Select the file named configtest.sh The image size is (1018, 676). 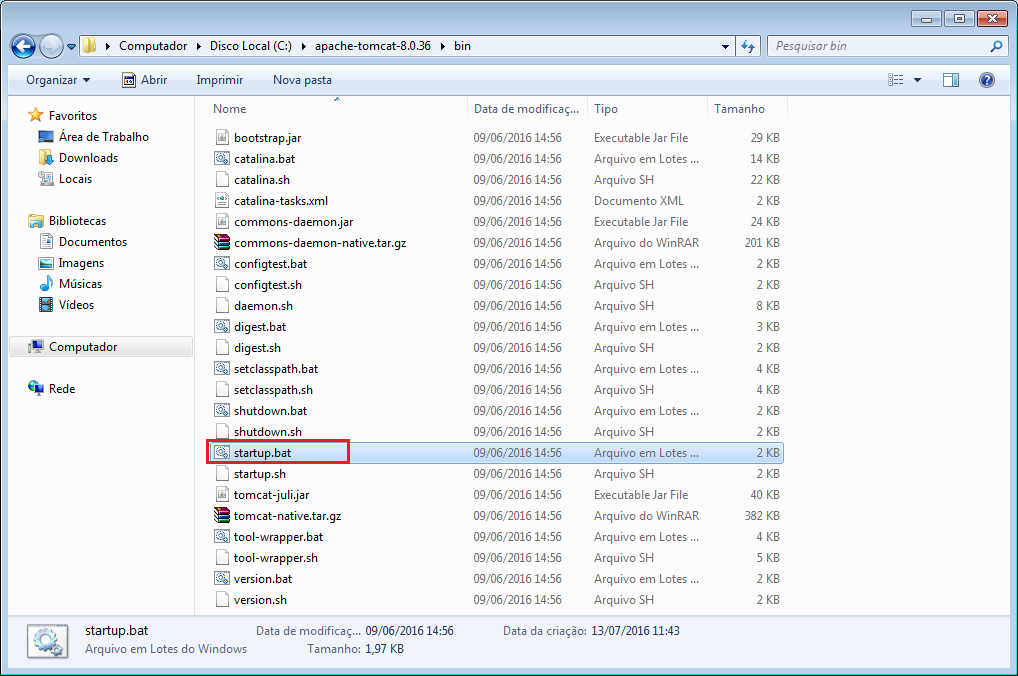coord(267,284)
